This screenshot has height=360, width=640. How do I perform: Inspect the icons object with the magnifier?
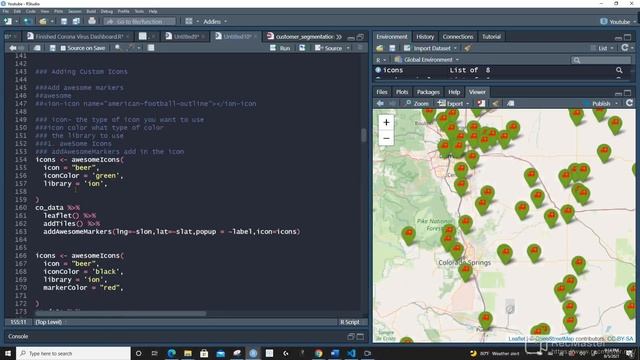(619, 70)
